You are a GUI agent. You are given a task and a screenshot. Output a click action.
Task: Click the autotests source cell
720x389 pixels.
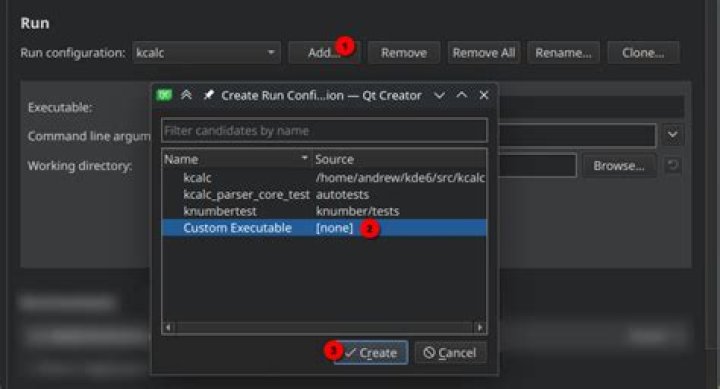point(342,195)
